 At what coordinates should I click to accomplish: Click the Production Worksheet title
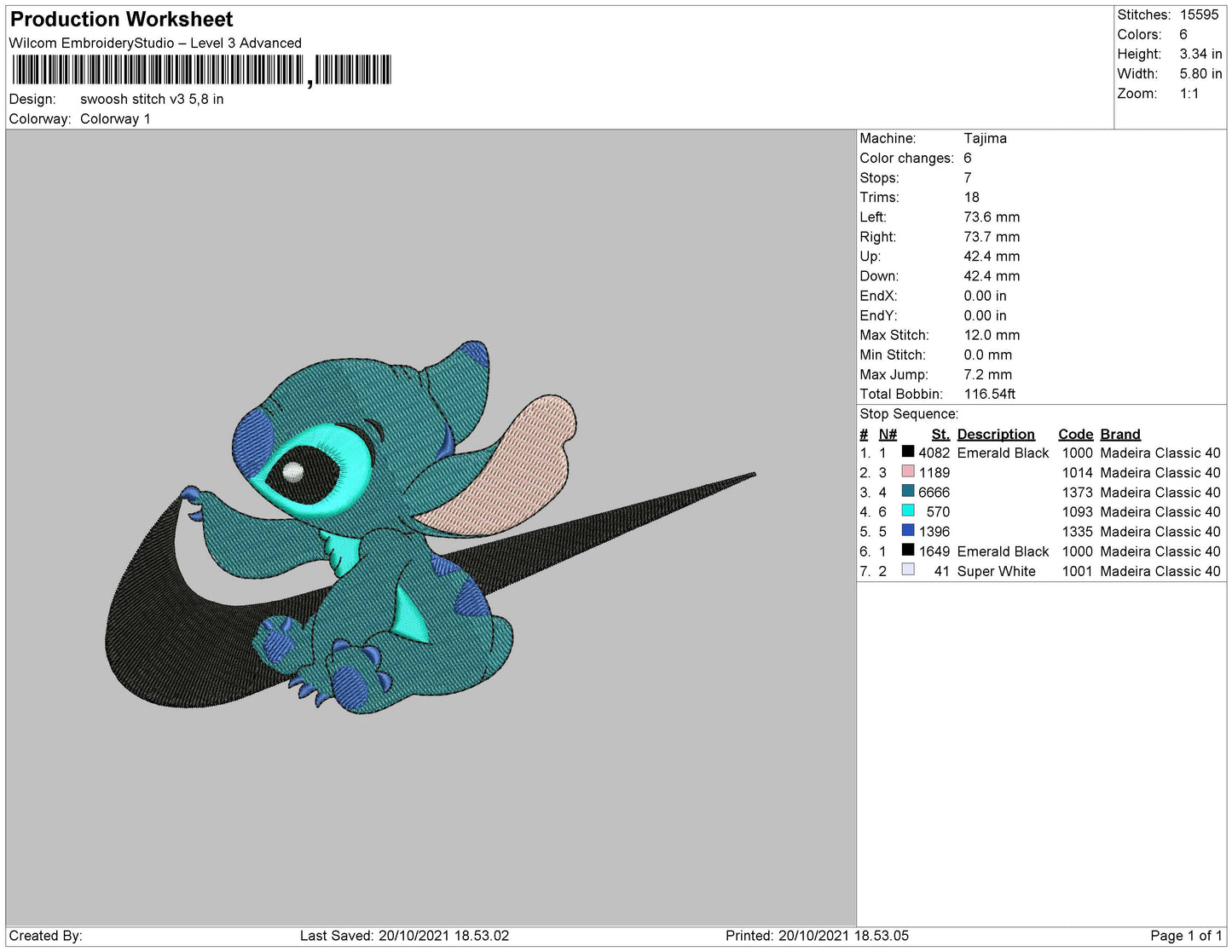(x=121, y=19)
